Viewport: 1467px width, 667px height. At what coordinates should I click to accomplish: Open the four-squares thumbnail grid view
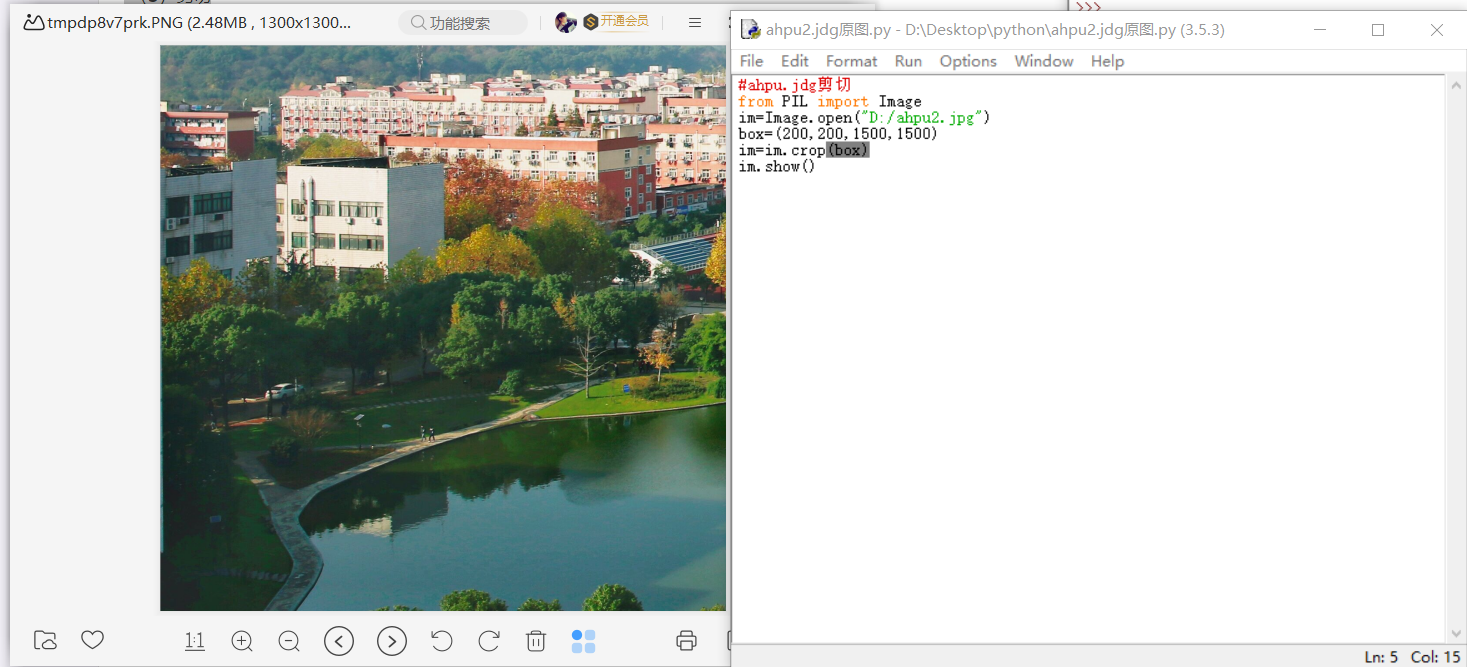583,641
